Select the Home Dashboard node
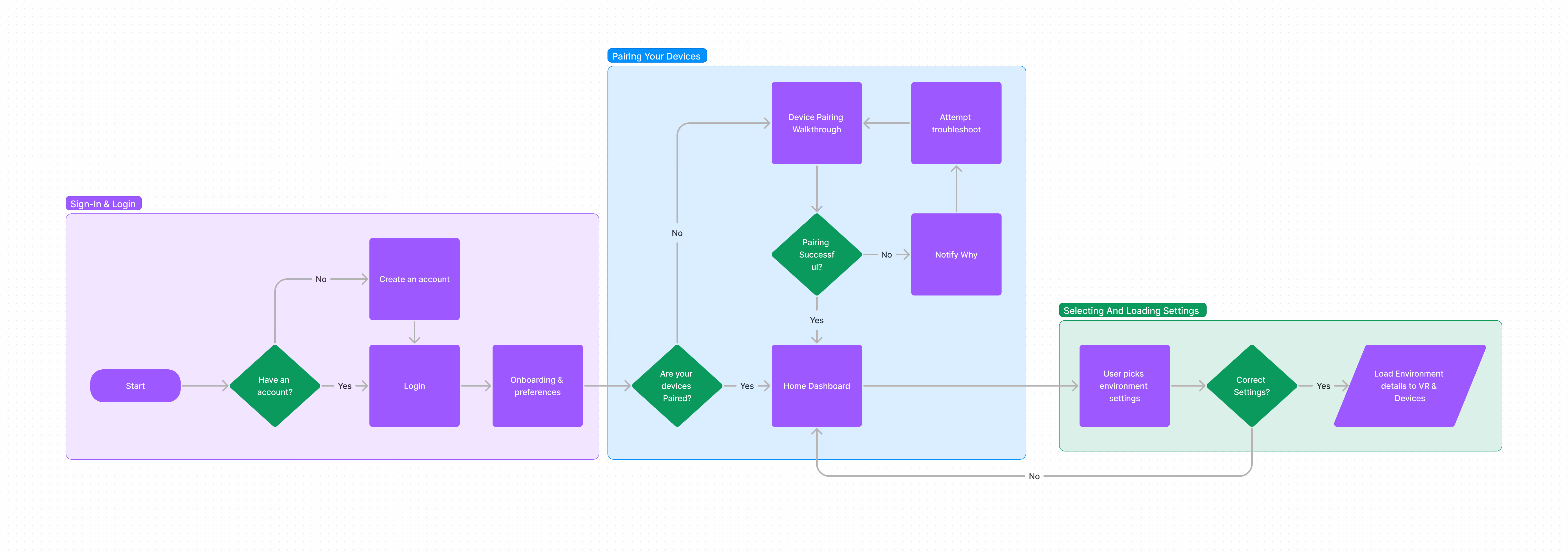Image resolution: width=1568 pixels, height=552 pixels. pos(816,386)
